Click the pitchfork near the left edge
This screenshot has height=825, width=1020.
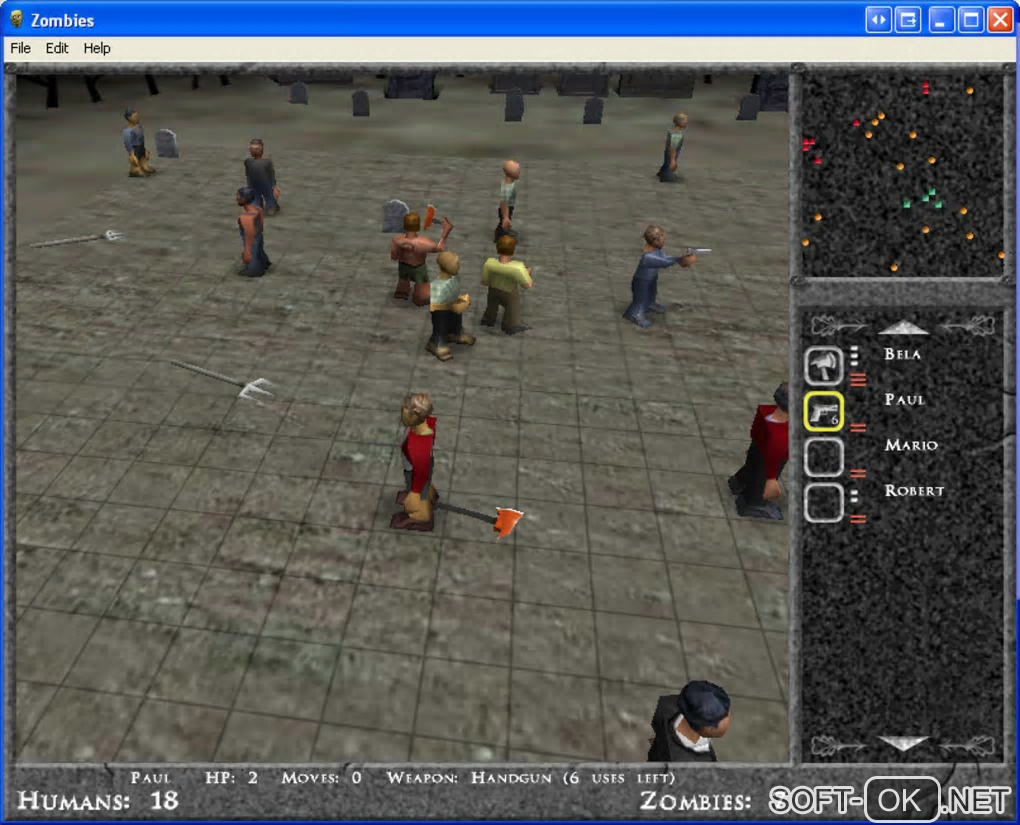click(x=77, y=239)
